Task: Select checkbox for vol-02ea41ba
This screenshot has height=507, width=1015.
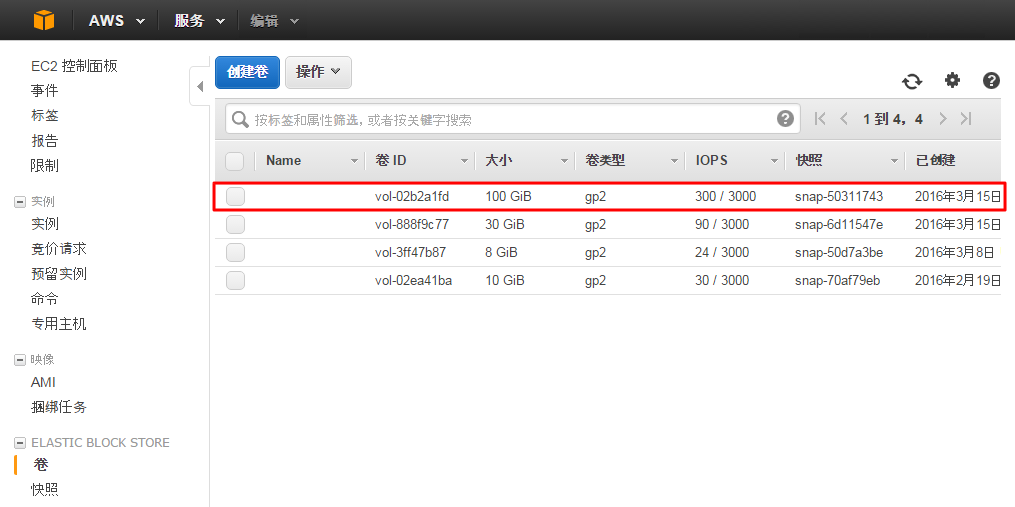Action: 236,280
